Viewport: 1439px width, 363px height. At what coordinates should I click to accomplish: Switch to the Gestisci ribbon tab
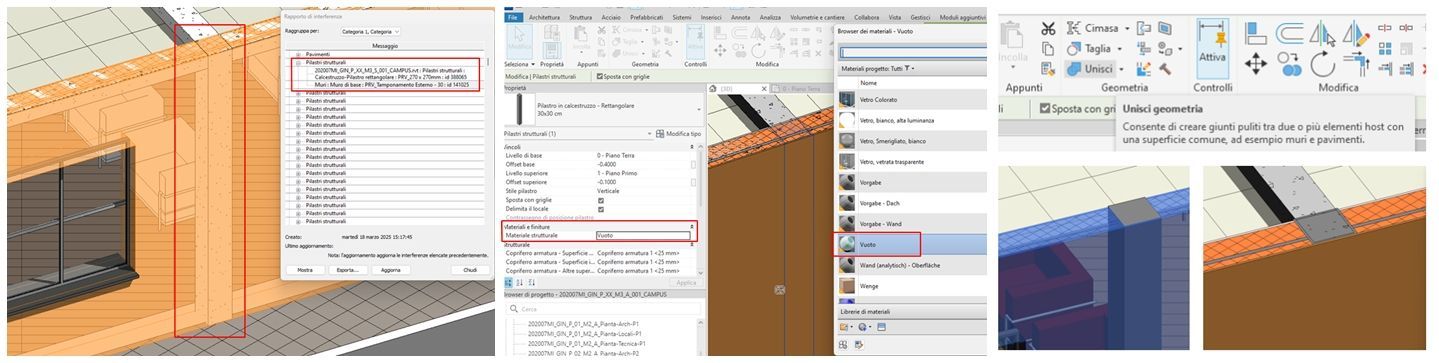(x=920, y=17)
